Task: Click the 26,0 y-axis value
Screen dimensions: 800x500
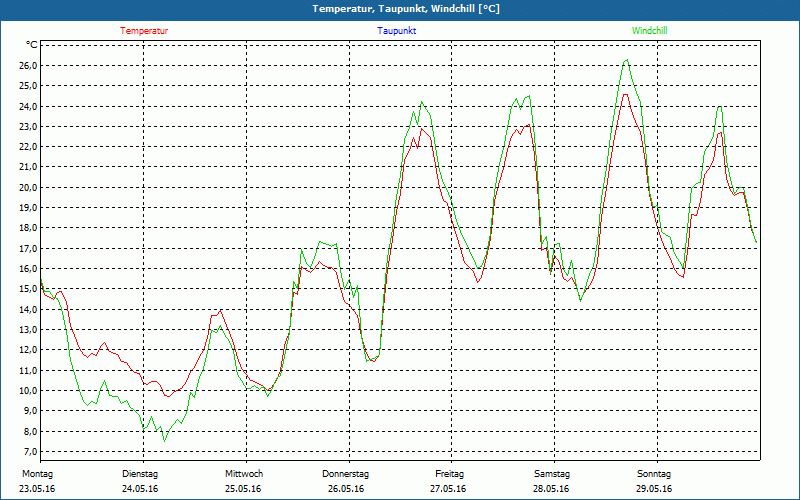Action: [x=29, y=65]
